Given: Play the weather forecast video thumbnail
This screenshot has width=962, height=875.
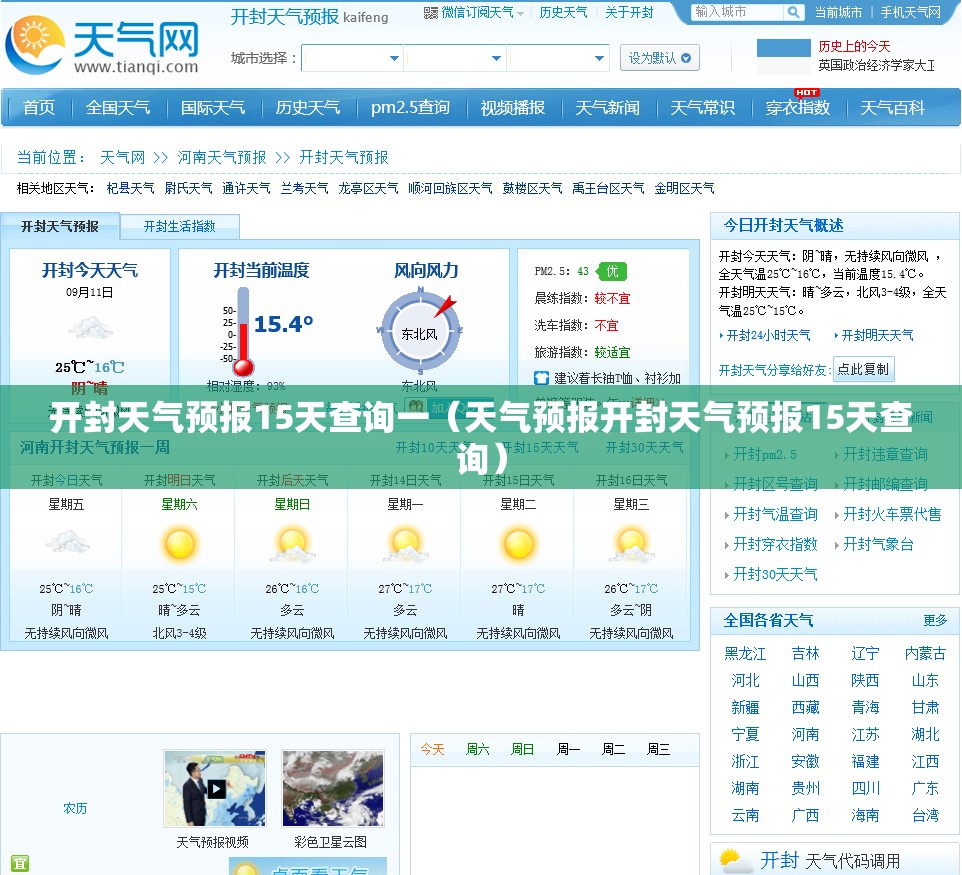Looking at the screenshot, I should pyautogui.click(x=215, y=788).
